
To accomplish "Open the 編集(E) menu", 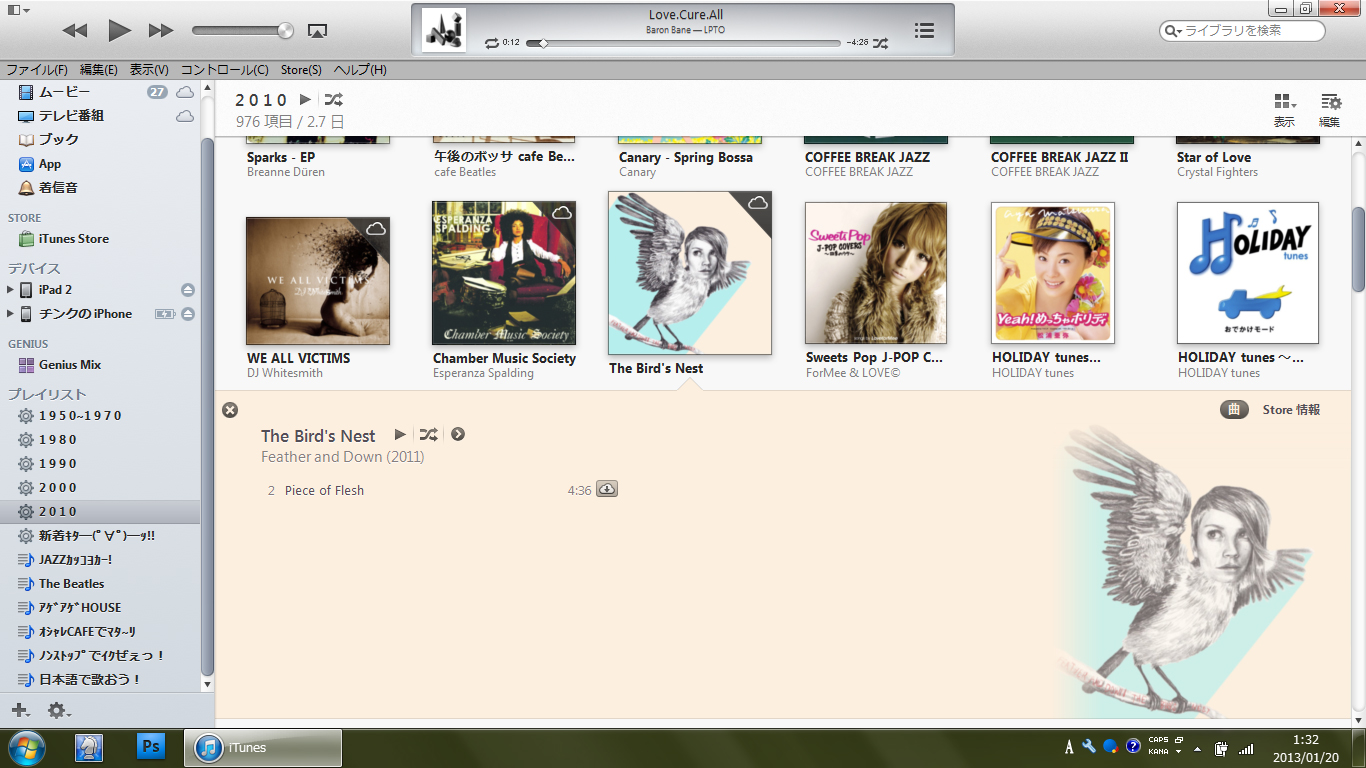I will 99,70.
